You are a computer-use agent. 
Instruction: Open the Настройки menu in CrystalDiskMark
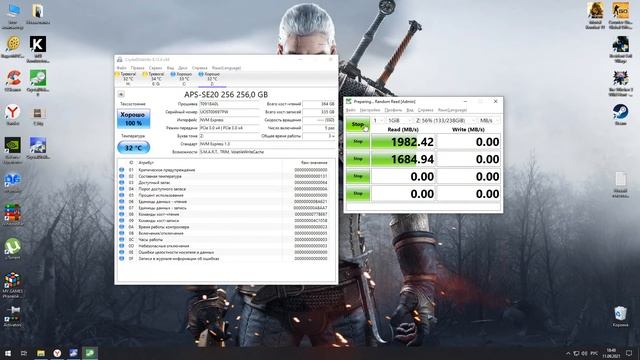click(370, 110)
